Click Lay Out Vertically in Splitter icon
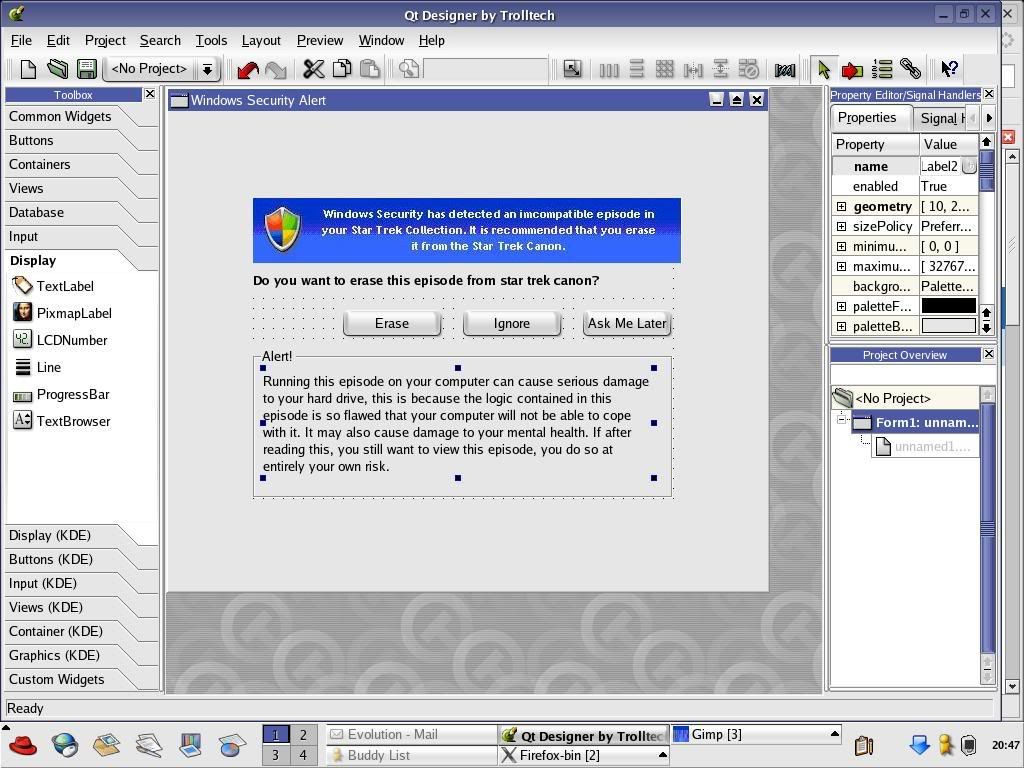The height and width of the screenshot is (768, 1024). click(720, 69)
